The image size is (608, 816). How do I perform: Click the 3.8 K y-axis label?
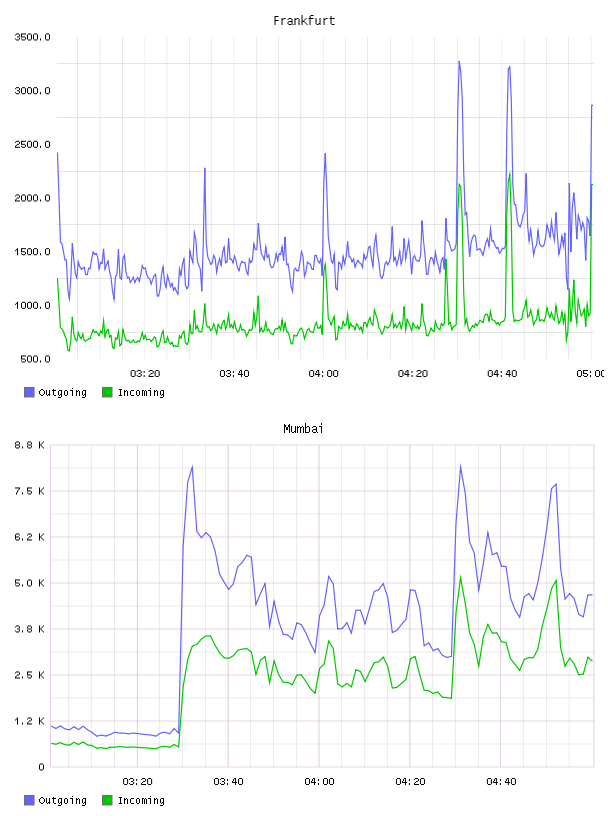tap(30, 629)
